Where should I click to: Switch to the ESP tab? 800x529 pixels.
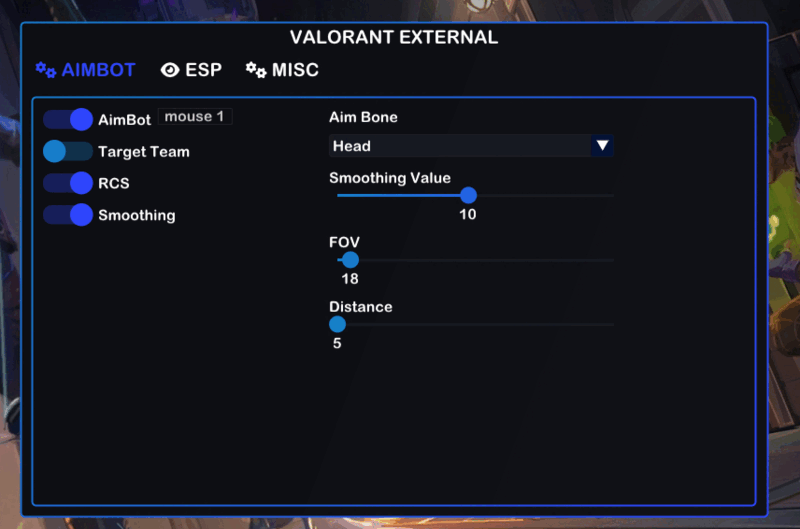pyautogui.click(x=203, y=70)
